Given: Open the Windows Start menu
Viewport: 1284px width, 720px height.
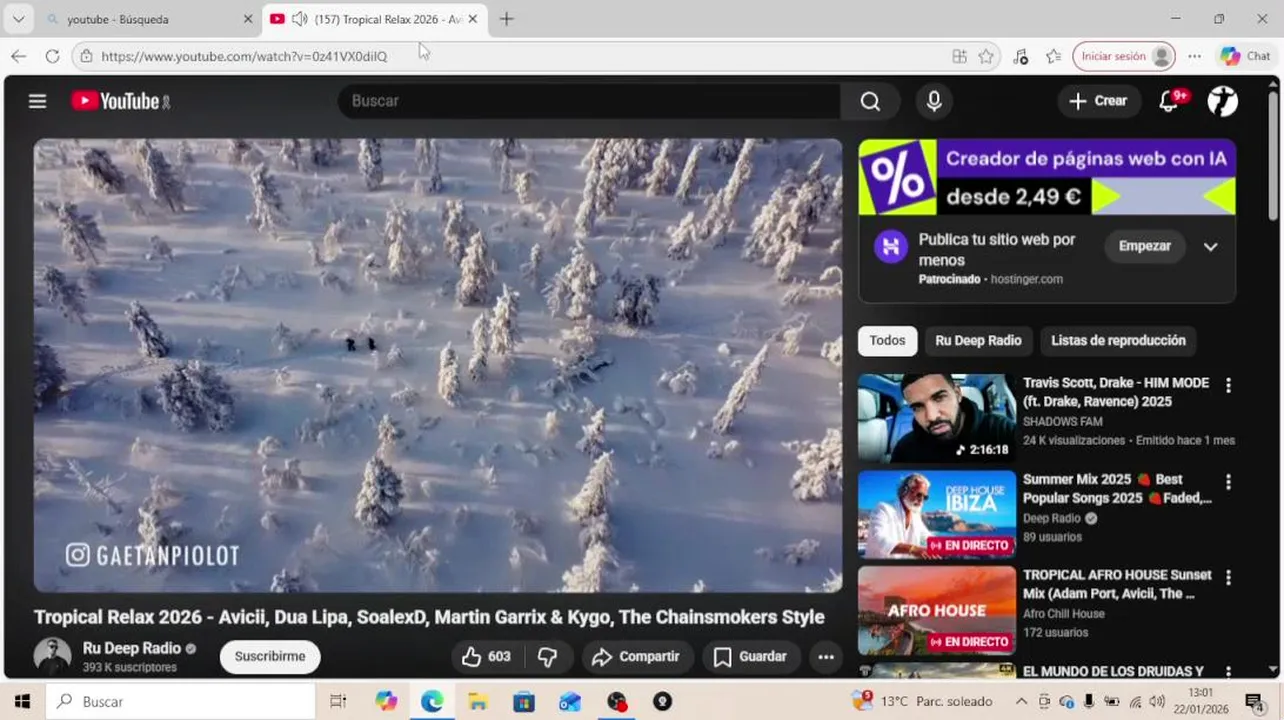Looking at the screenshot, I should (22, 701).
